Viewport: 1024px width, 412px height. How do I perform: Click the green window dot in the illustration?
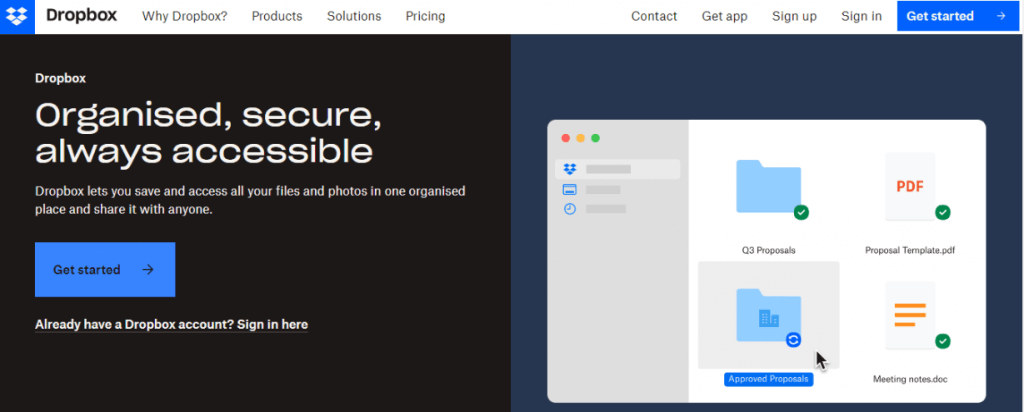click(x=595, y=138)
